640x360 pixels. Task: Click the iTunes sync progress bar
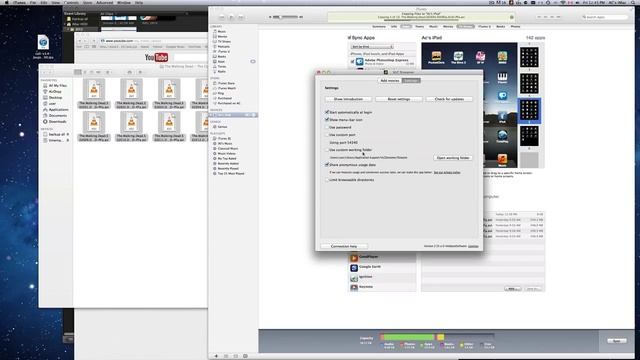click(420, 20)
